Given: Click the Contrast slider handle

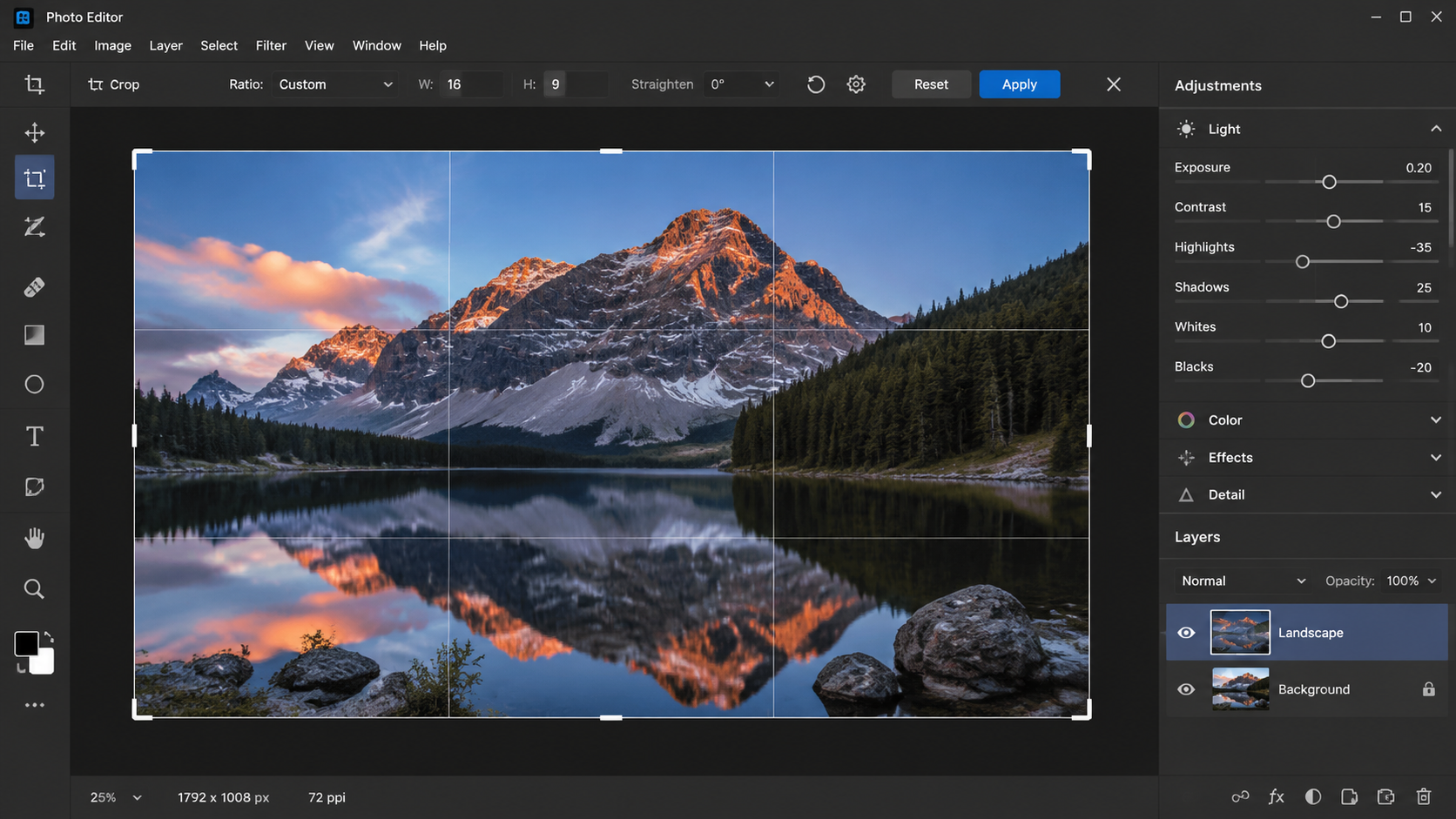Looking at the screenshot, I should [1333, 222].
